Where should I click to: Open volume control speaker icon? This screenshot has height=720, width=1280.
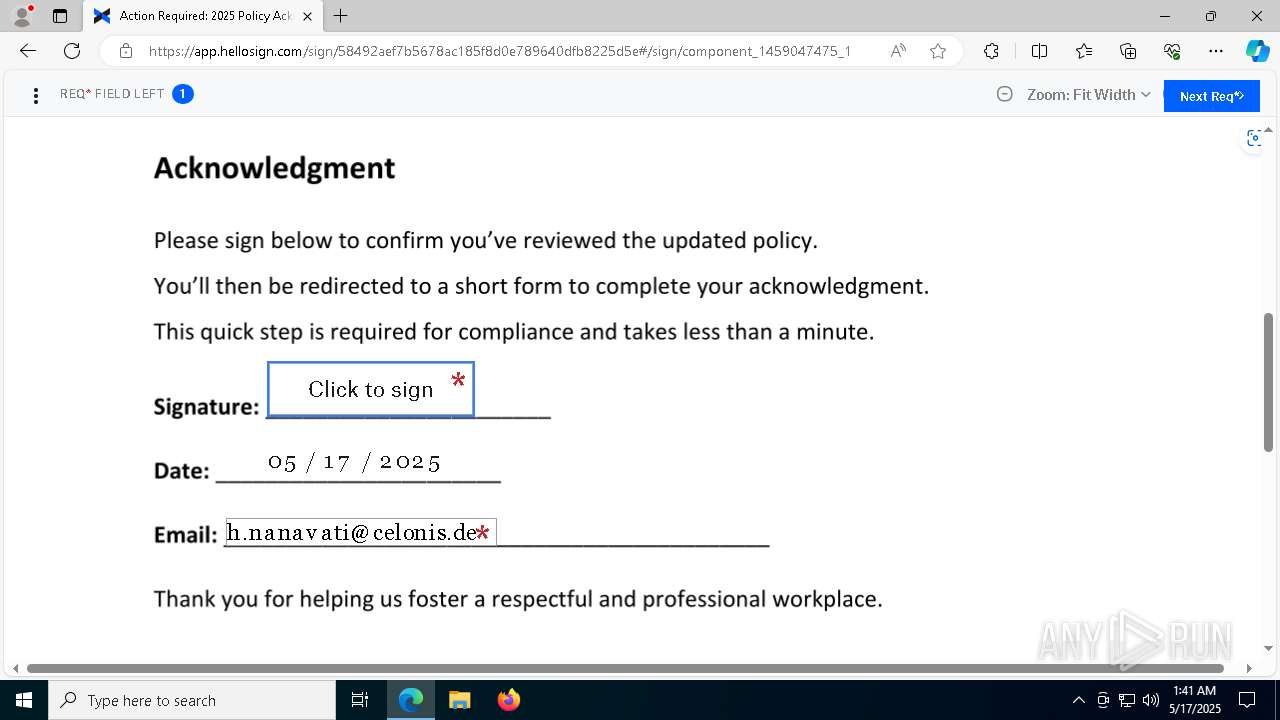click(1150, 700)
